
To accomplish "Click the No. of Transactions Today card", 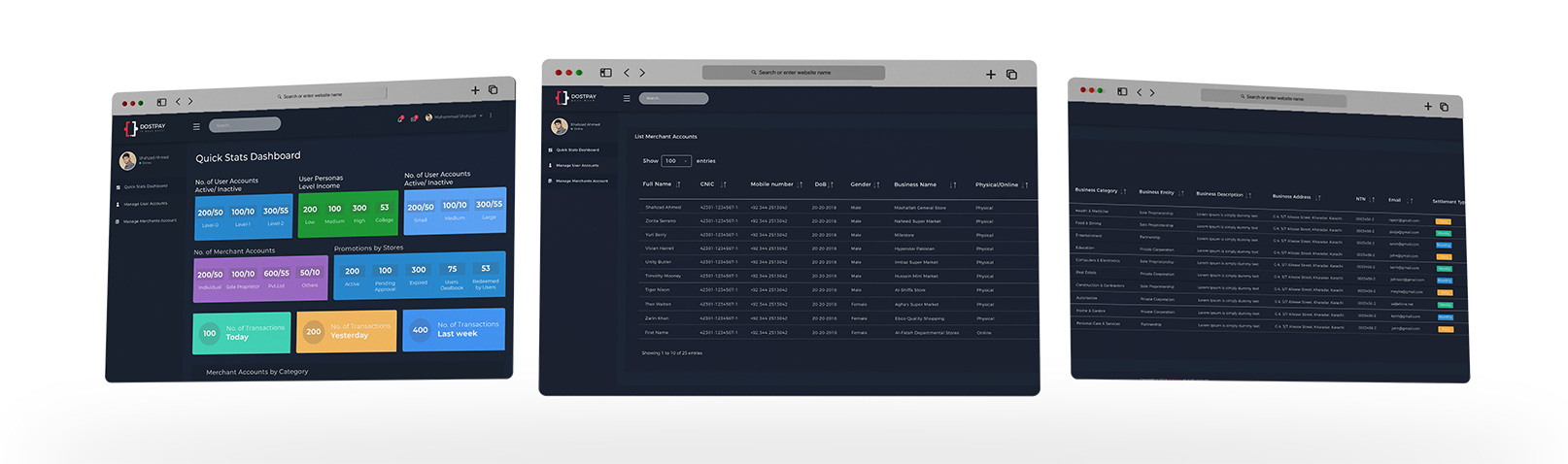I will pos(241,333).
